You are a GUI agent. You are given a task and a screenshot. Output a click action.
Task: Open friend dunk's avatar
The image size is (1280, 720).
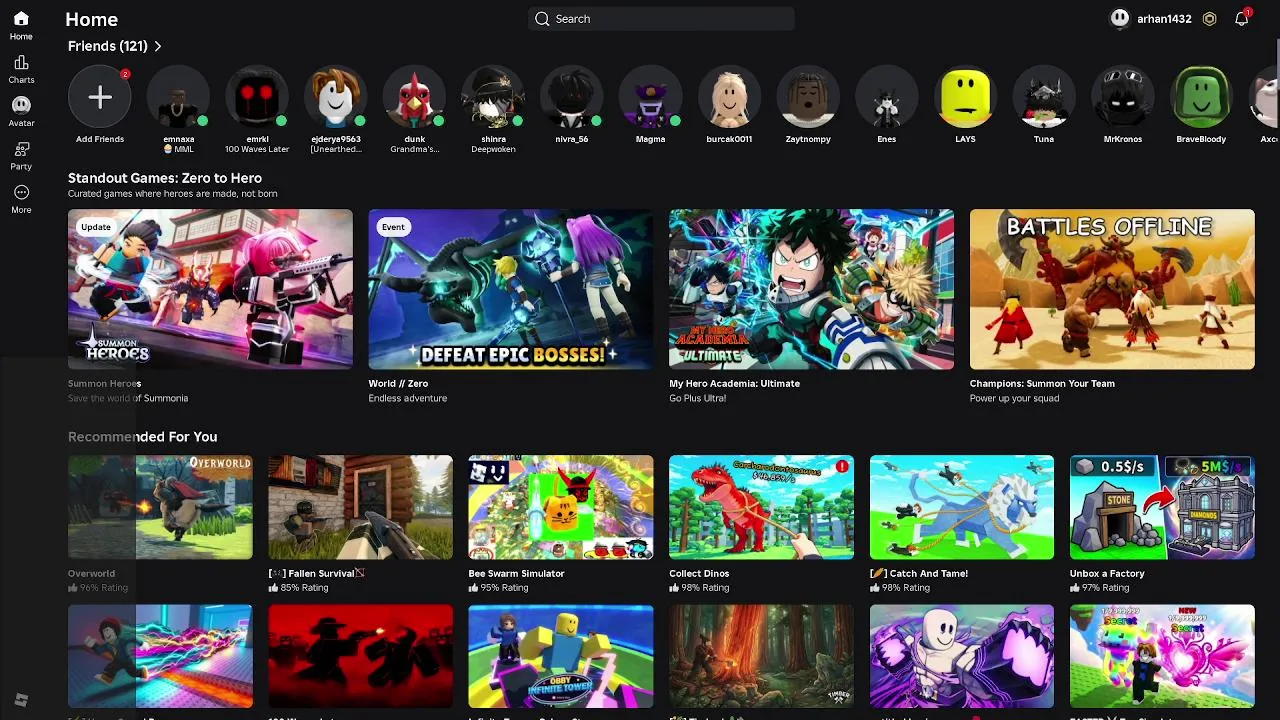coord(415,97)
